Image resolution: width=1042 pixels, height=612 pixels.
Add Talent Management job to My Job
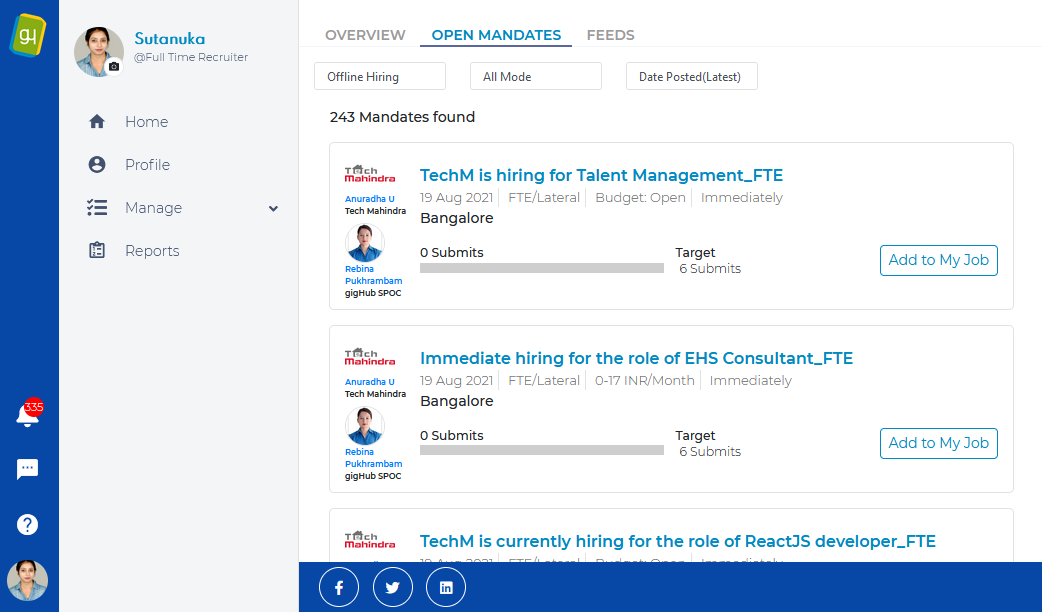coord(938,260)
